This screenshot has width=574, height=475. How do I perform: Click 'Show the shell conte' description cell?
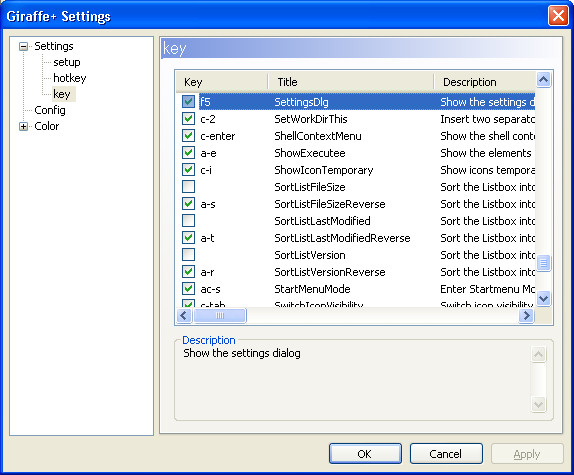click(x=487, y=136)
